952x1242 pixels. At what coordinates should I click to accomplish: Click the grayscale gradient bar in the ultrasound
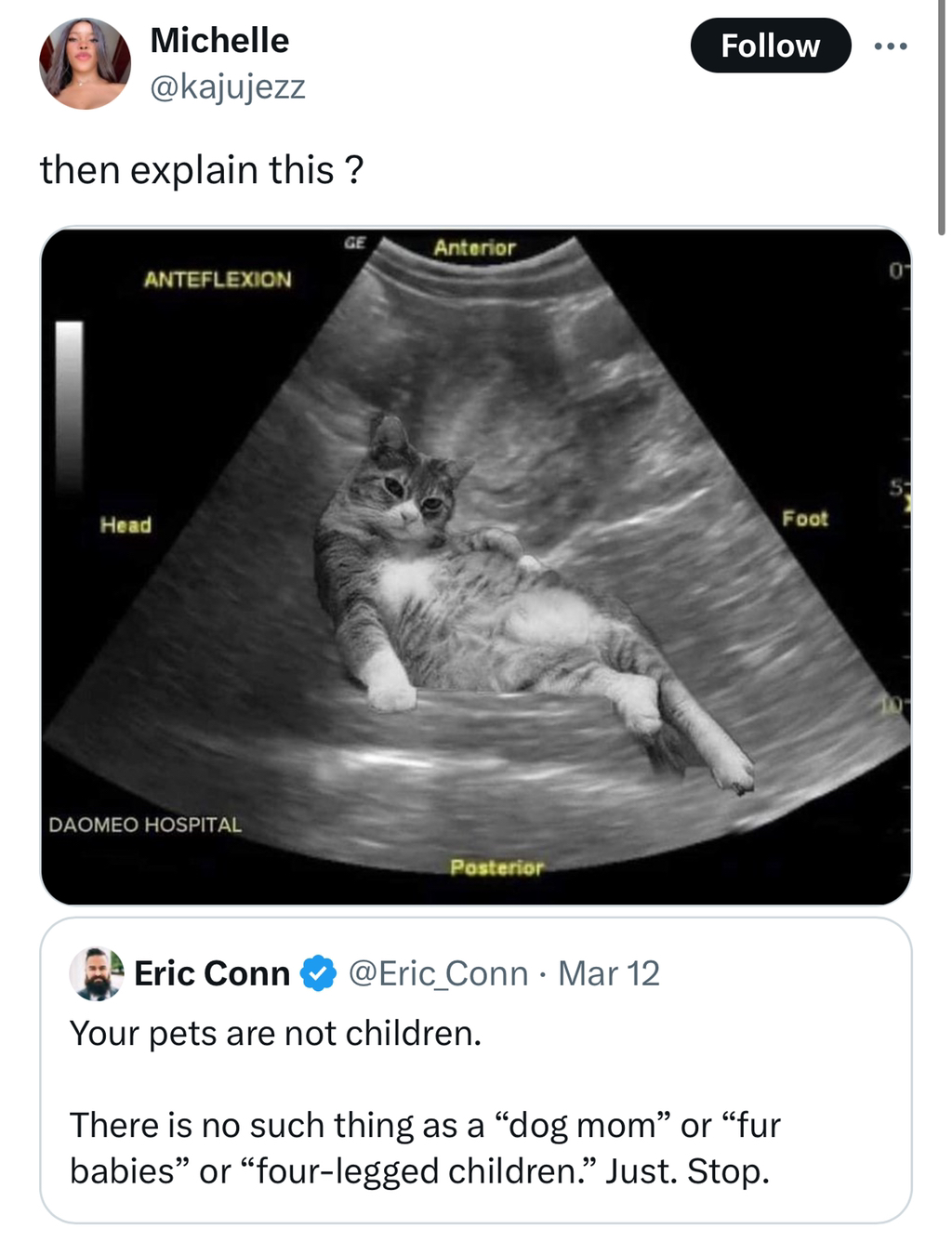69,405
